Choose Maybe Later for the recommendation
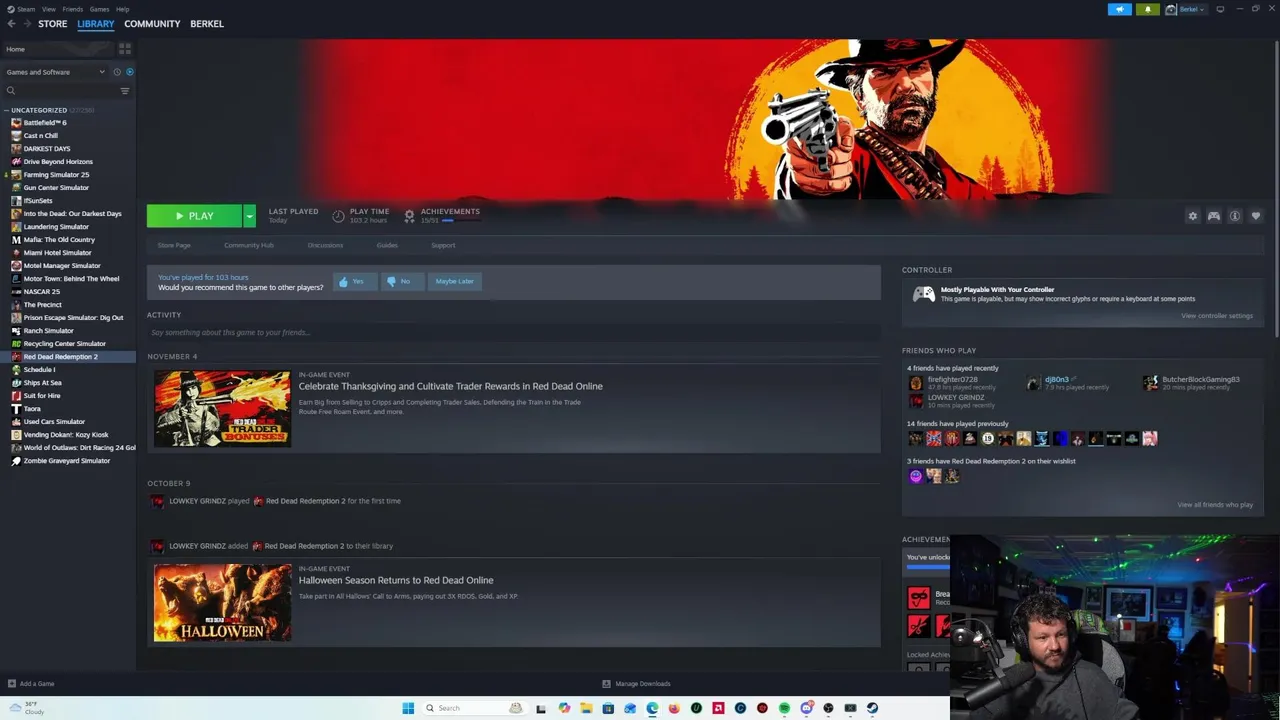 click(455, 281)
